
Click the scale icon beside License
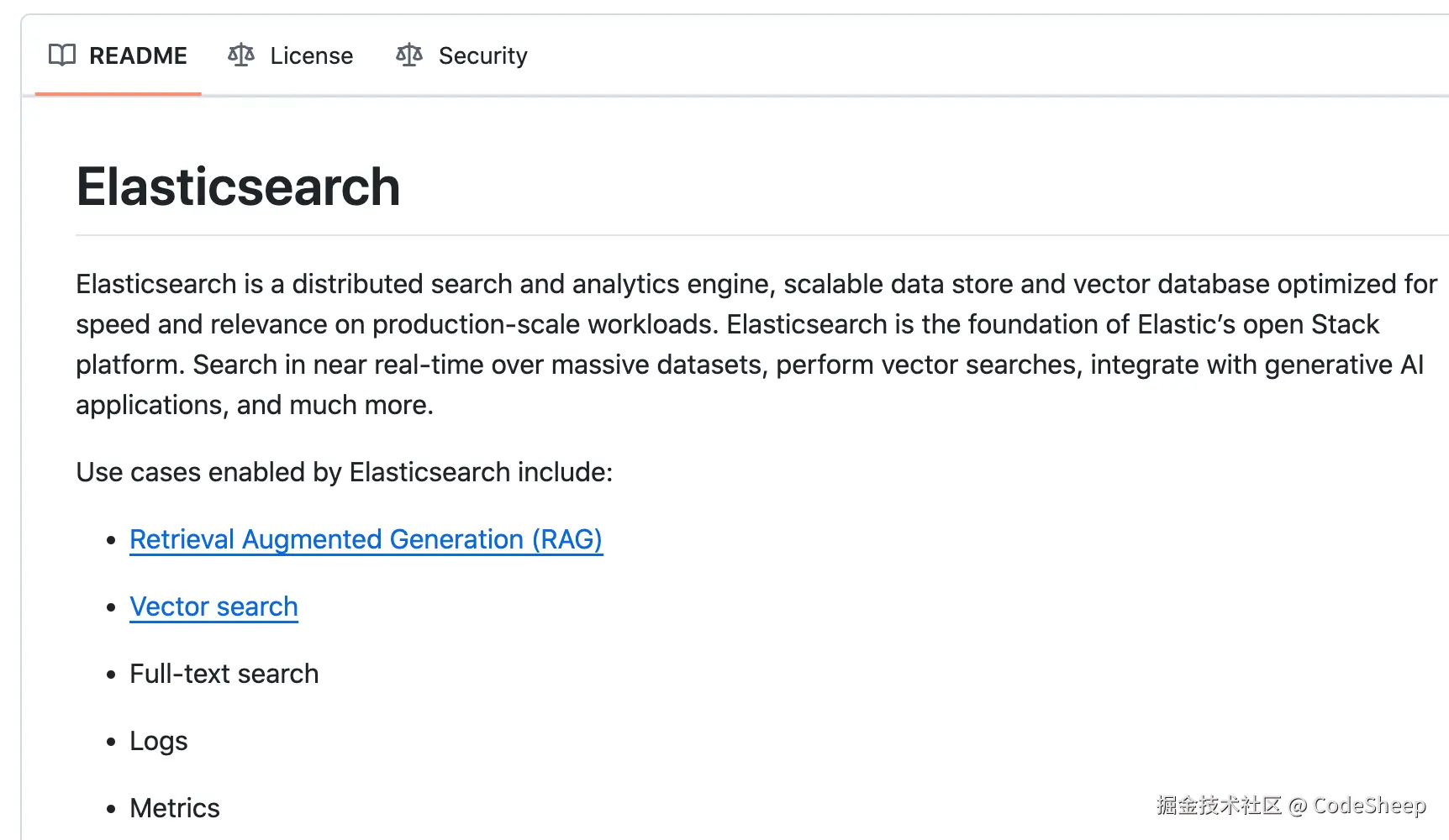click(x=241, y=55)
